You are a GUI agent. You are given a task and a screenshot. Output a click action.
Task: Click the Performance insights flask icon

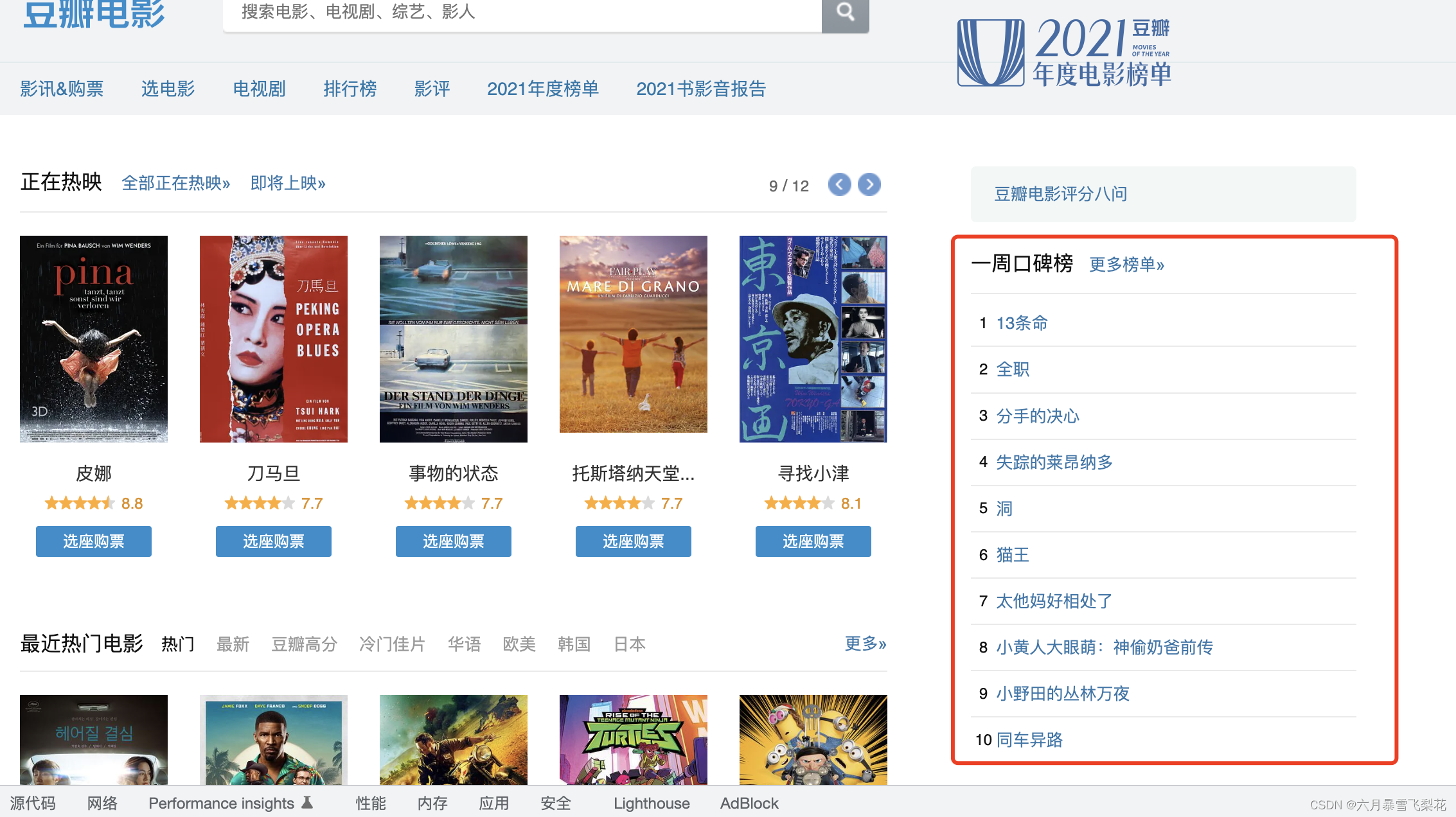[308, 802]
